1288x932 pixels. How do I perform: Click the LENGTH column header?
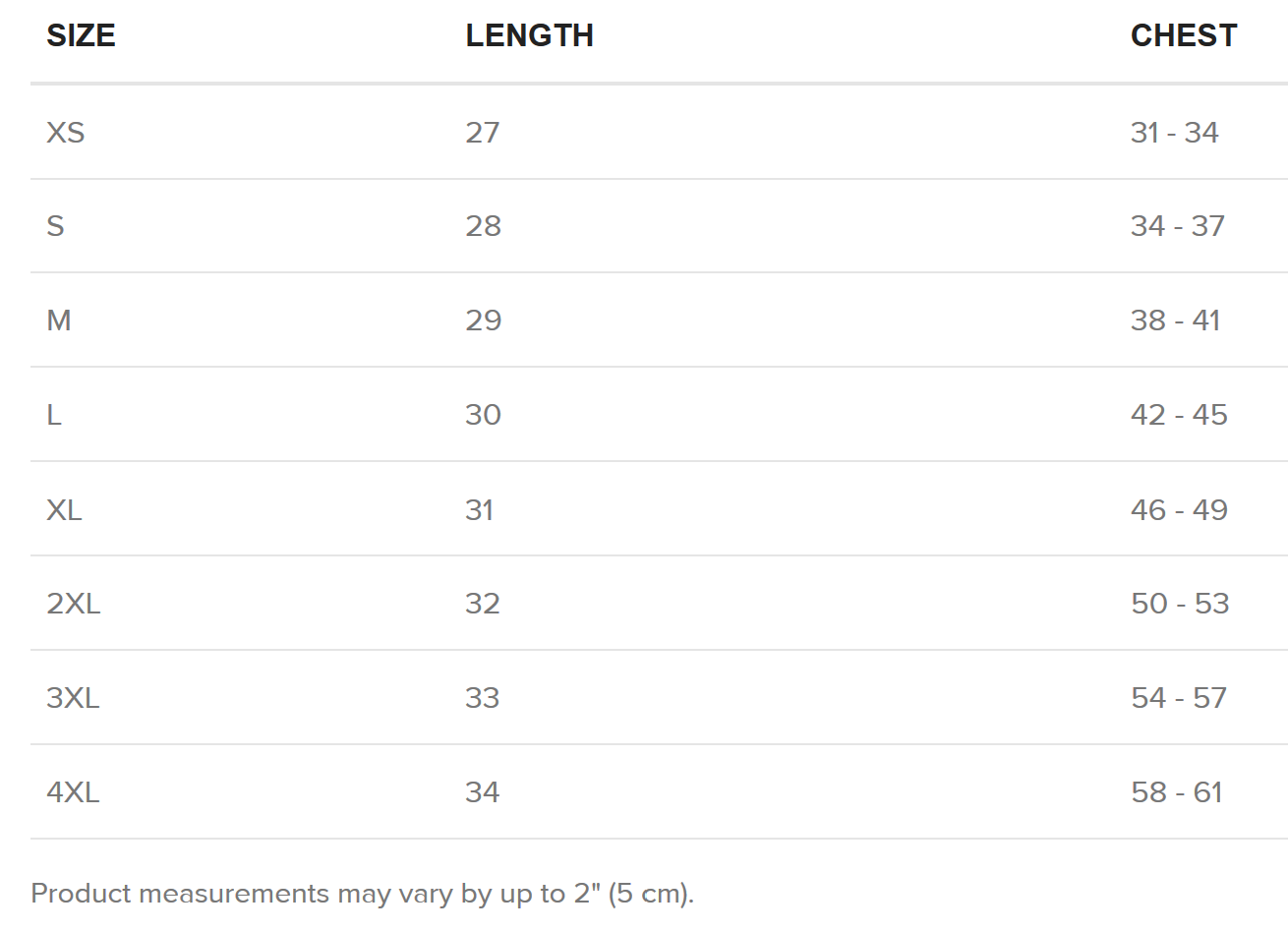(x=529, y=35)
